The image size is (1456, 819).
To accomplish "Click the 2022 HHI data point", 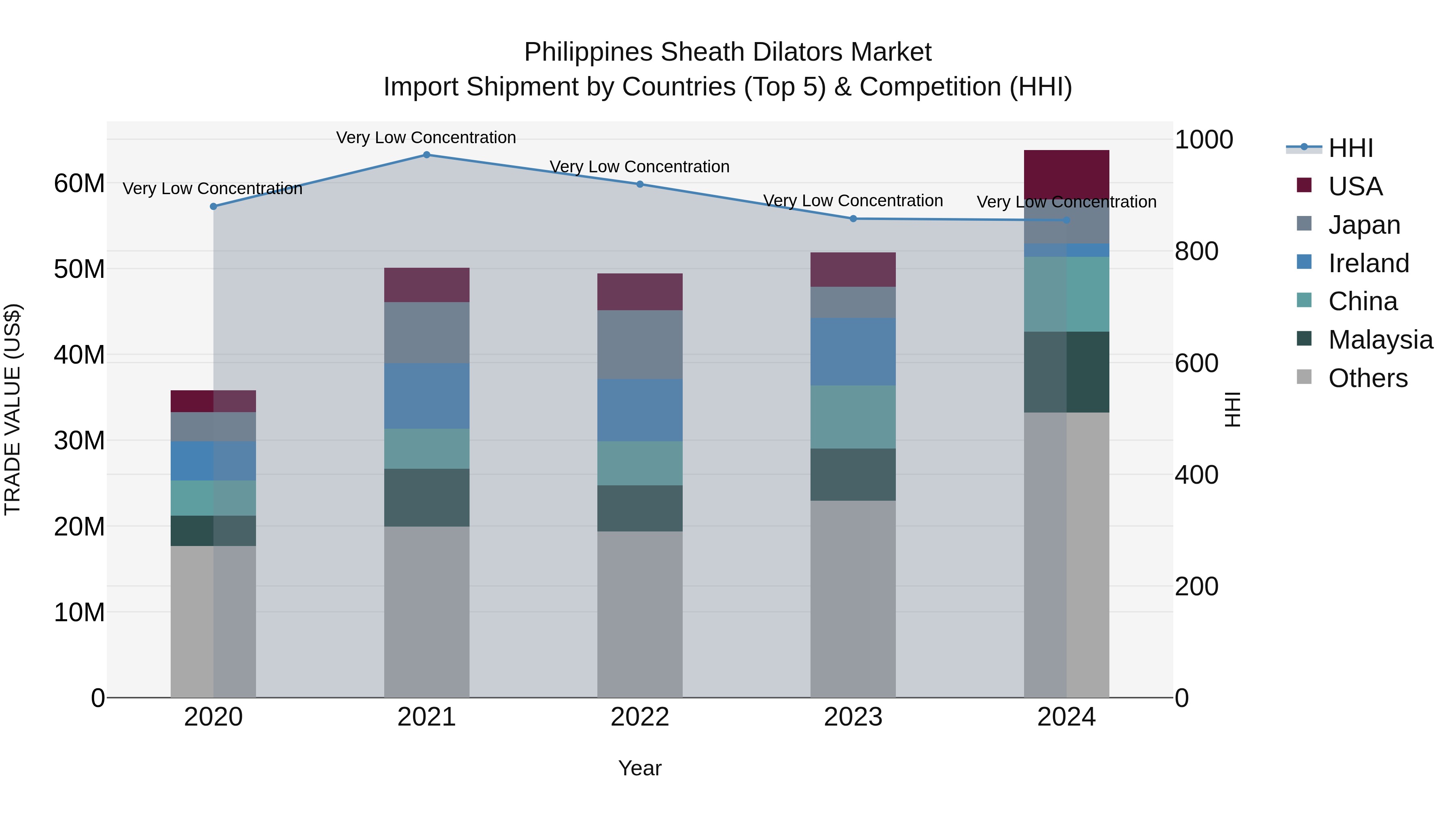I will tap(640, 184).
